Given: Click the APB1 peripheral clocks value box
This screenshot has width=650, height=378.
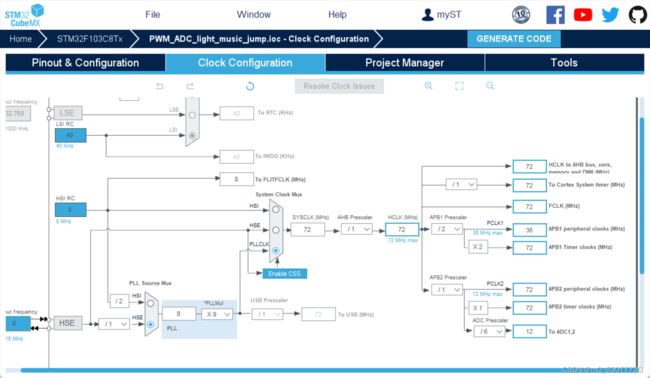Looking at the screenshot, I should tap(529, 230).
